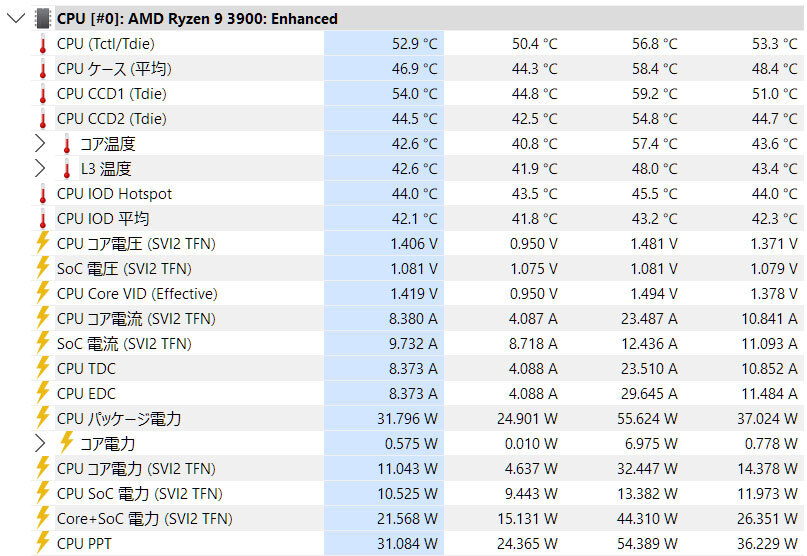Screen dimensions: 807x556
Task: Click the thermometer icon beside CPU IOD Hotspot
Action: 43,194
